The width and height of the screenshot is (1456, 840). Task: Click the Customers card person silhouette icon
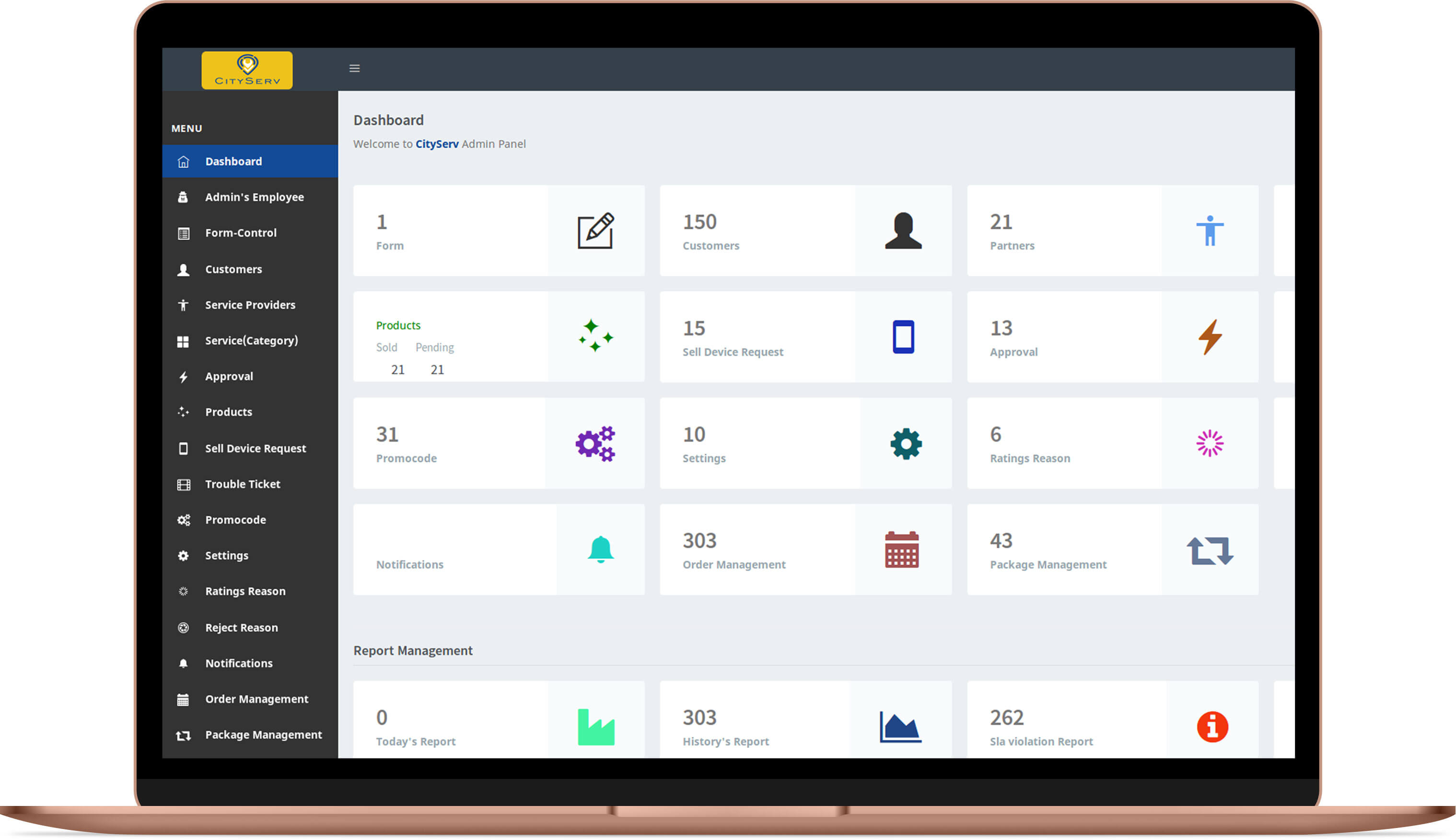[903, 231]
